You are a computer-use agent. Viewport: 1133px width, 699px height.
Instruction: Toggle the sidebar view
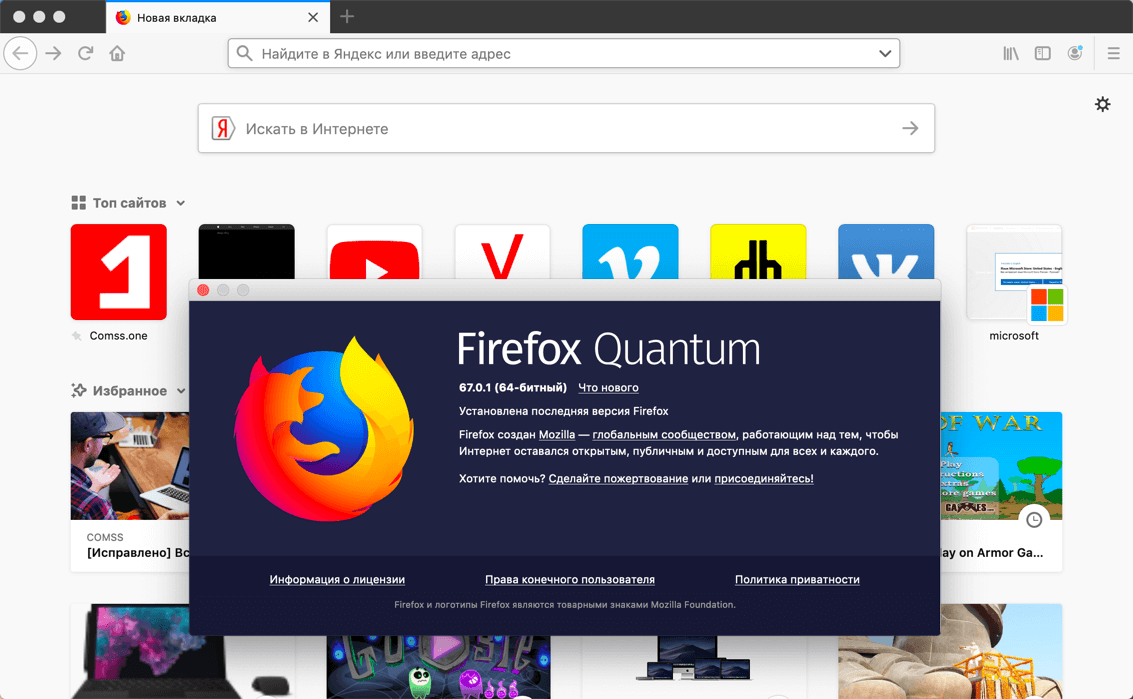coord(1042,53)
